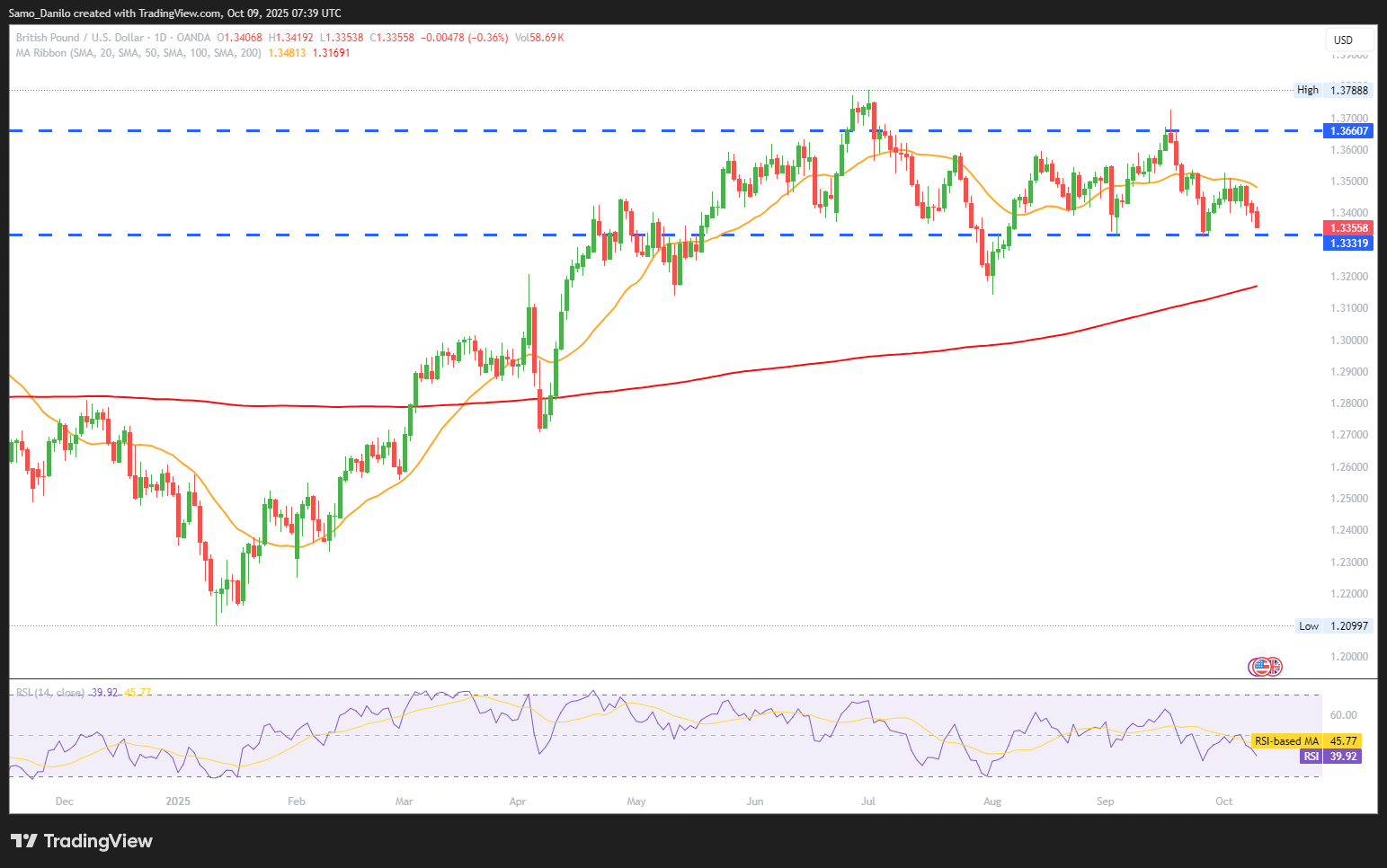The image size is (1387, 868).
Task: Click the 2025 label on time axis
Action: point(178,802)
